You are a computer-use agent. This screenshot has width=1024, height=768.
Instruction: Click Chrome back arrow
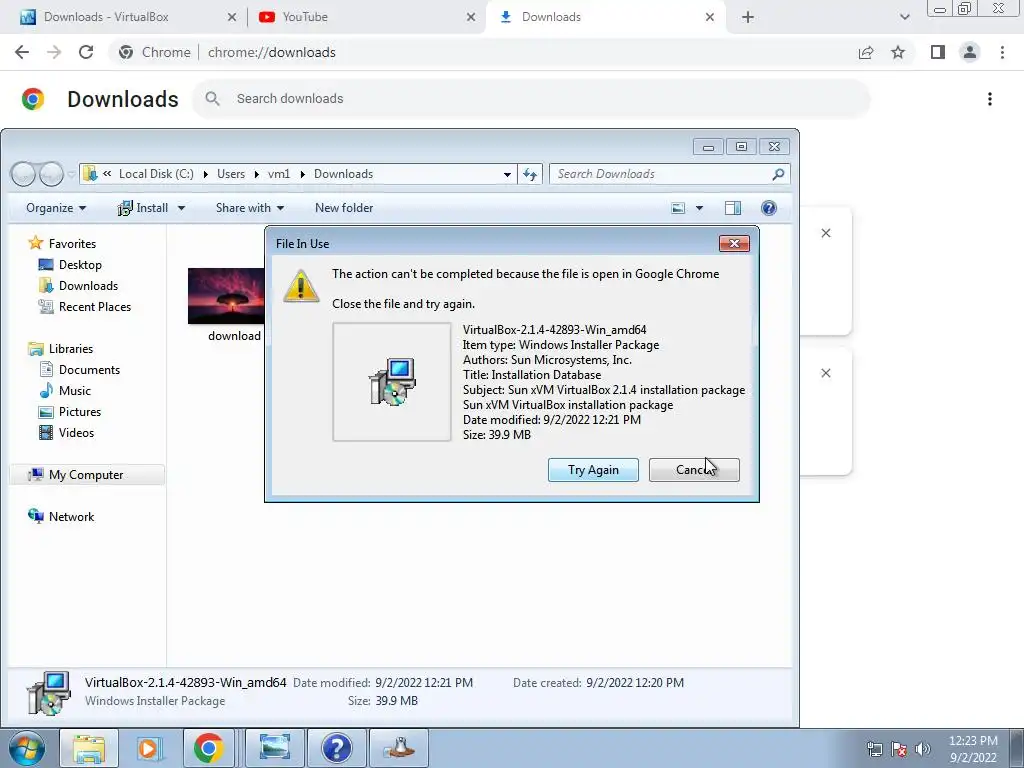click(22, 52)
